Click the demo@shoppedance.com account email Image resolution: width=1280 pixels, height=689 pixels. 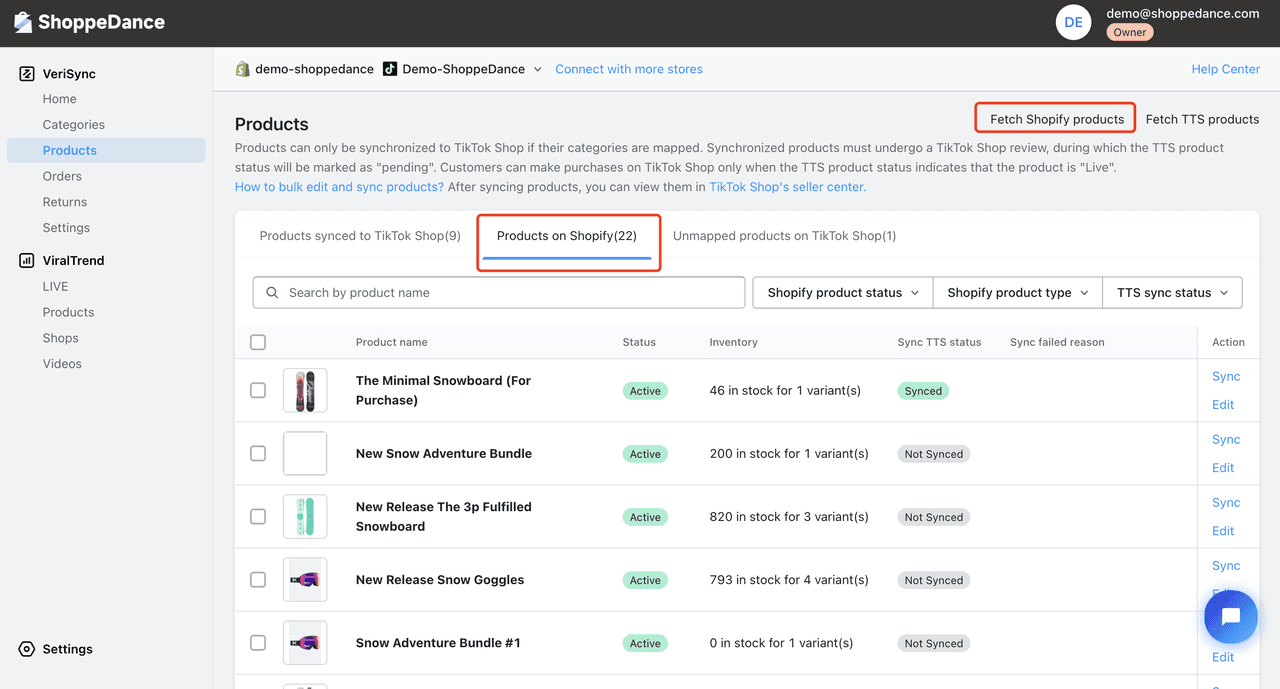pos(1183,13)
